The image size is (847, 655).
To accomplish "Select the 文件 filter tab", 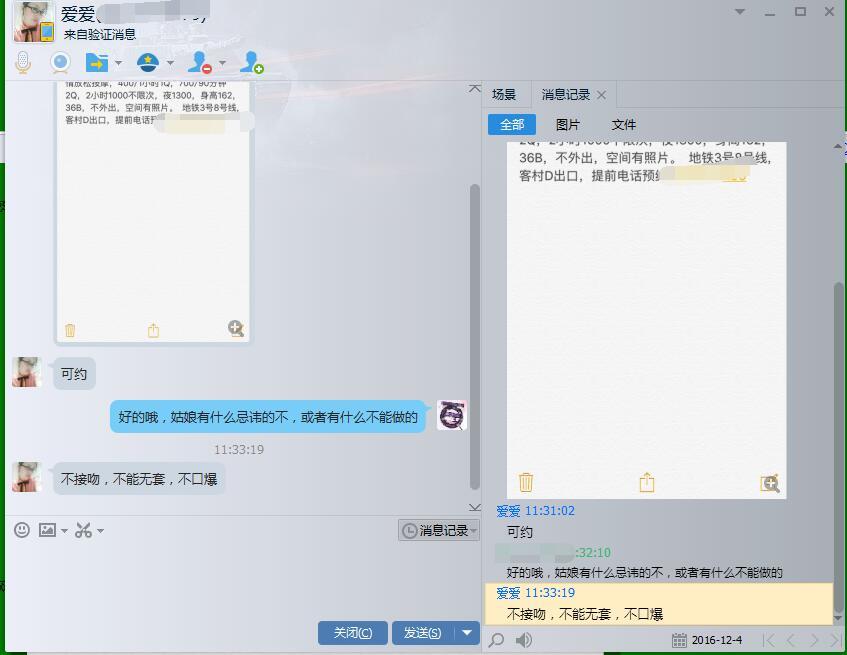I will [x=623, y=125].
